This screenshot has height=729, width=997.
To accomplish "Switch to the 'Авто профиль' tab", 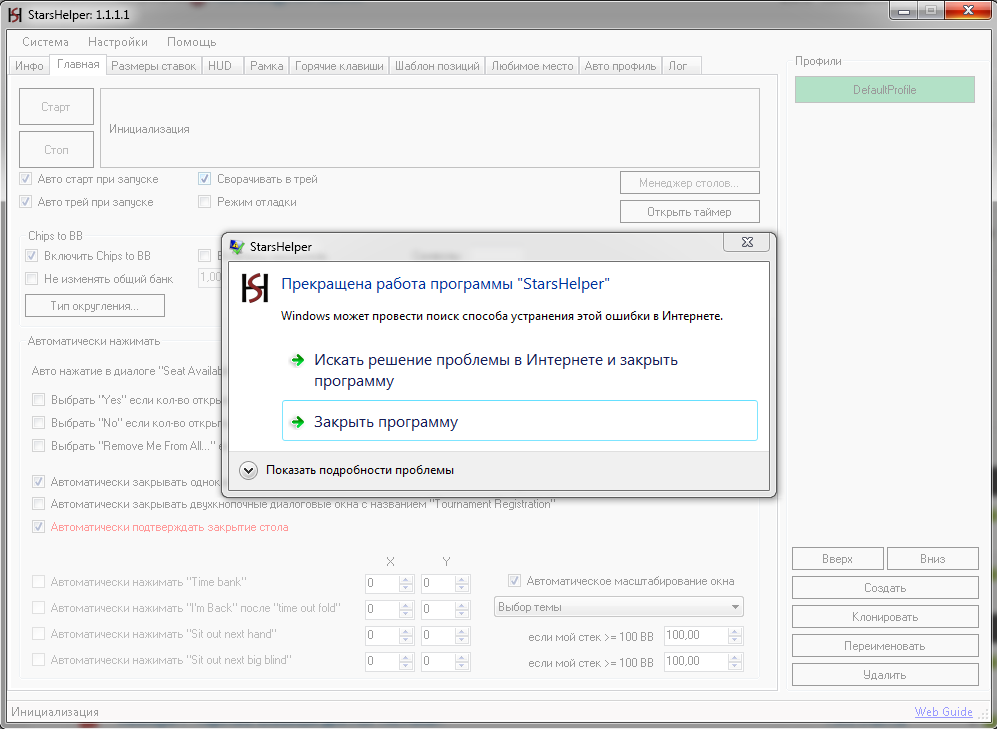I will pyautogui.click(x=620, y=66).
